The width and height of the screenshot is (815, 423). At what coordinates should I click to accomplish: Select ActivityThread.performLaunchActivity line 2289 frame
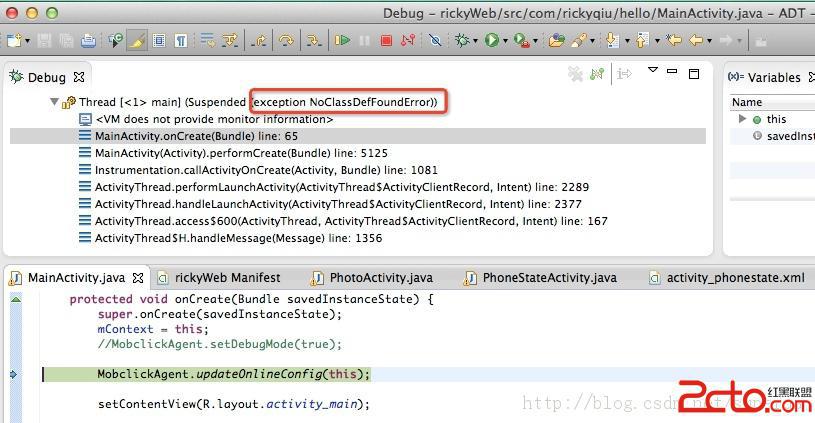[358, 187]
